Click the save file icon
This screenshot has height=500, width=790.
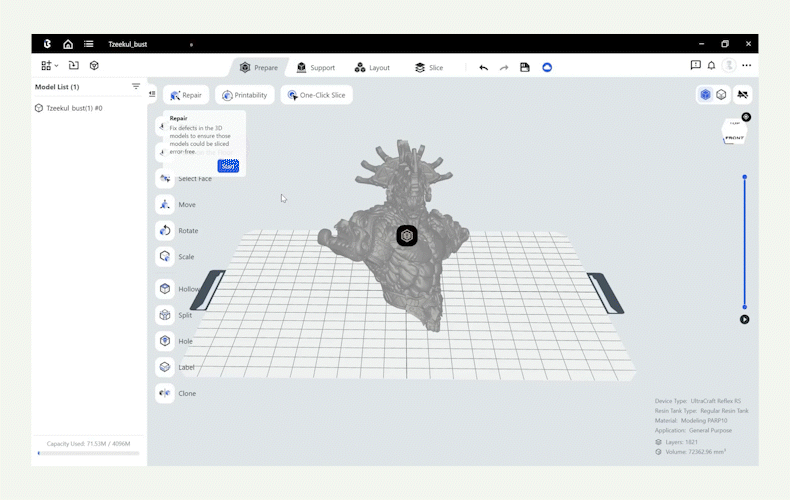(x=524, y=67)
